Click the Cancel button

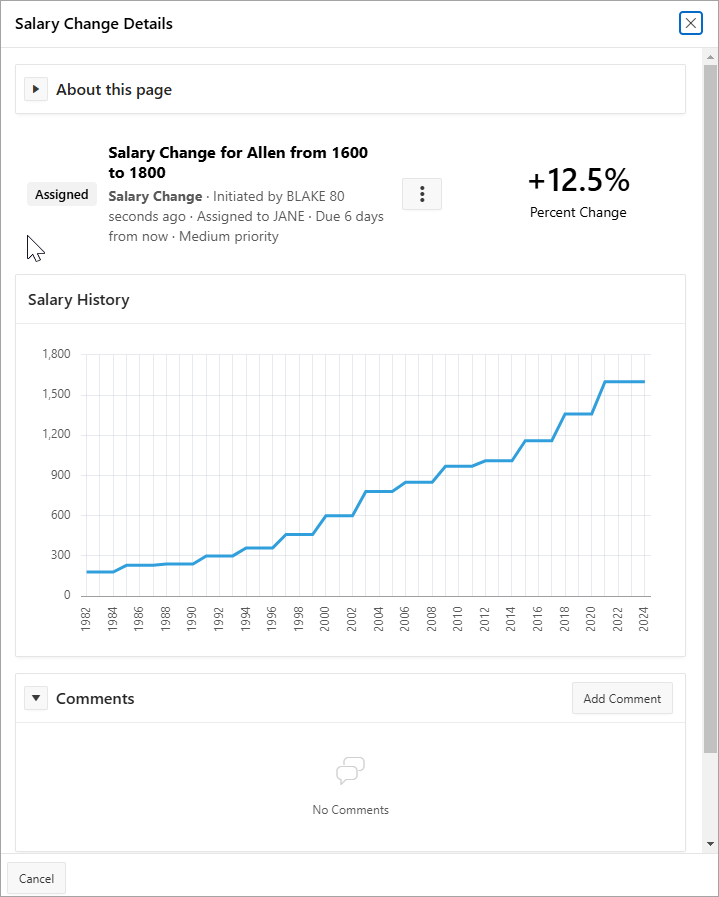coord(36,878)
